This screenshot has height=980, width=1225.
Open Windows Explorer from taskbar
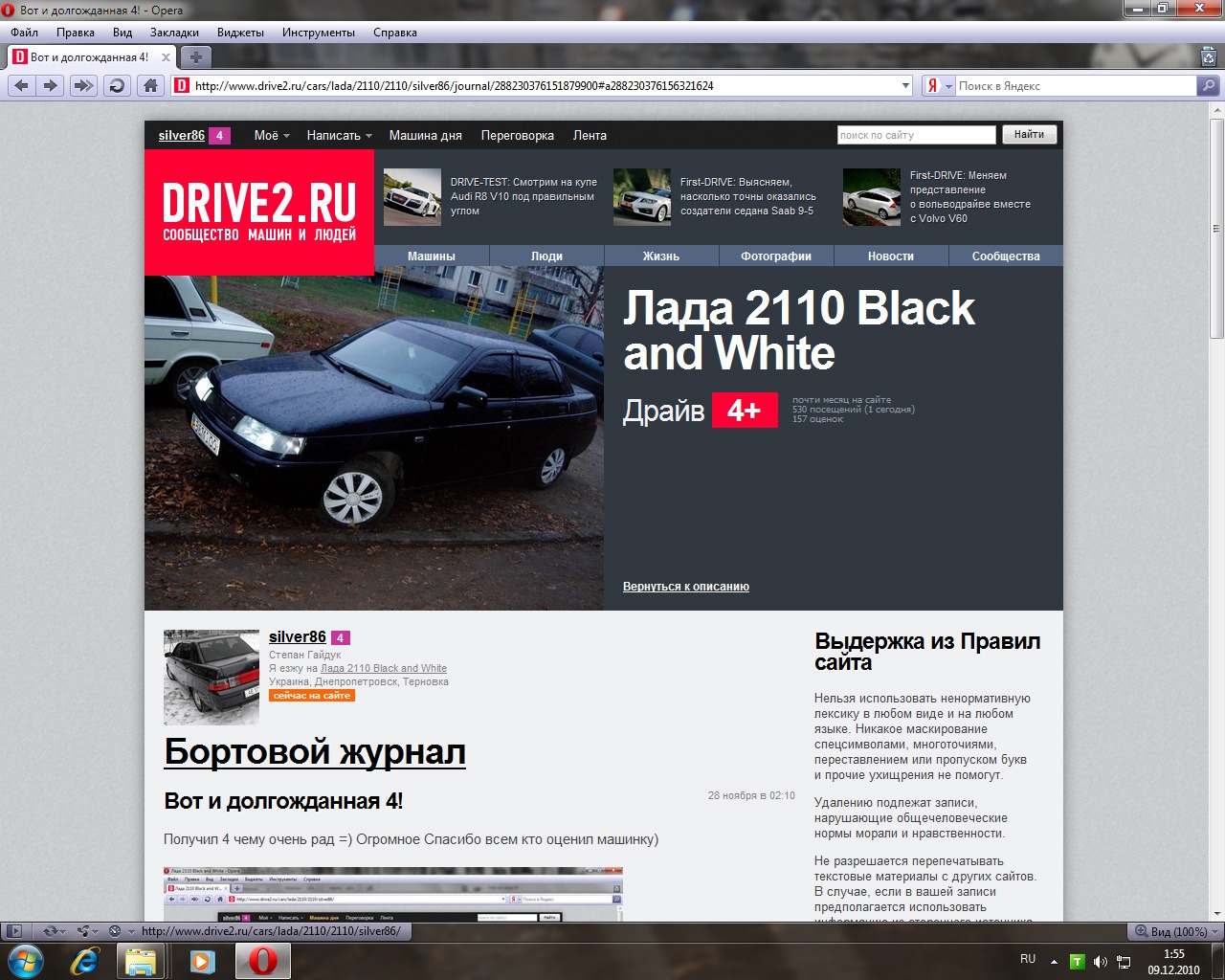[142, 961]
